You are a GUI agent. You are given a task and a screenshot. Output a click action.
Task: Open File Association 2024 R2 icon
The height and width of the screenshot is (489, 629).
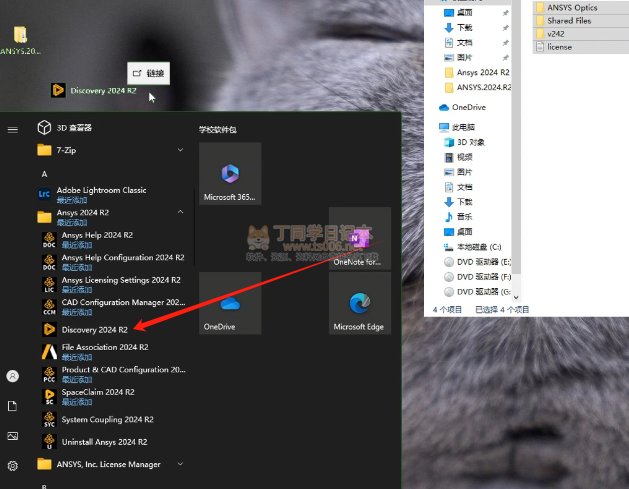tap(49, 352)
